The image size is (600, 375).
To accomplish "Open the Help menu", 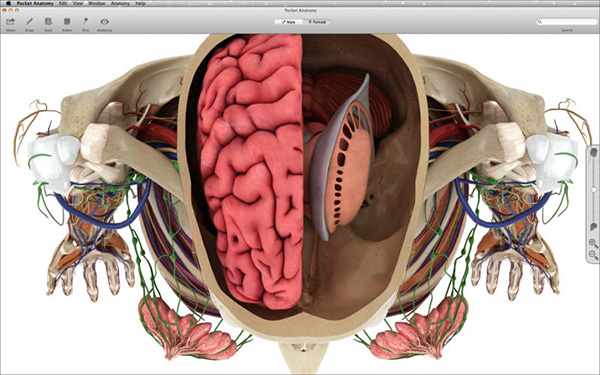I will (x=140, y=3).
